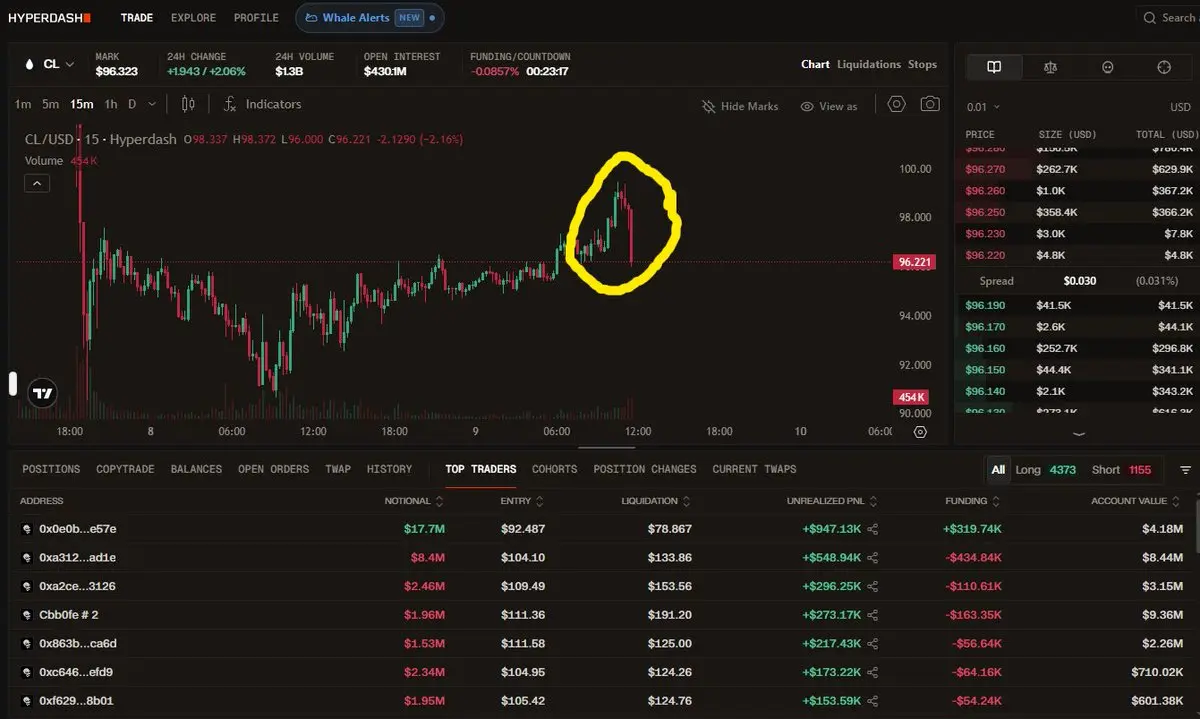Select the 5m timeframe
1200x719 pixels.
pos(51,104)
